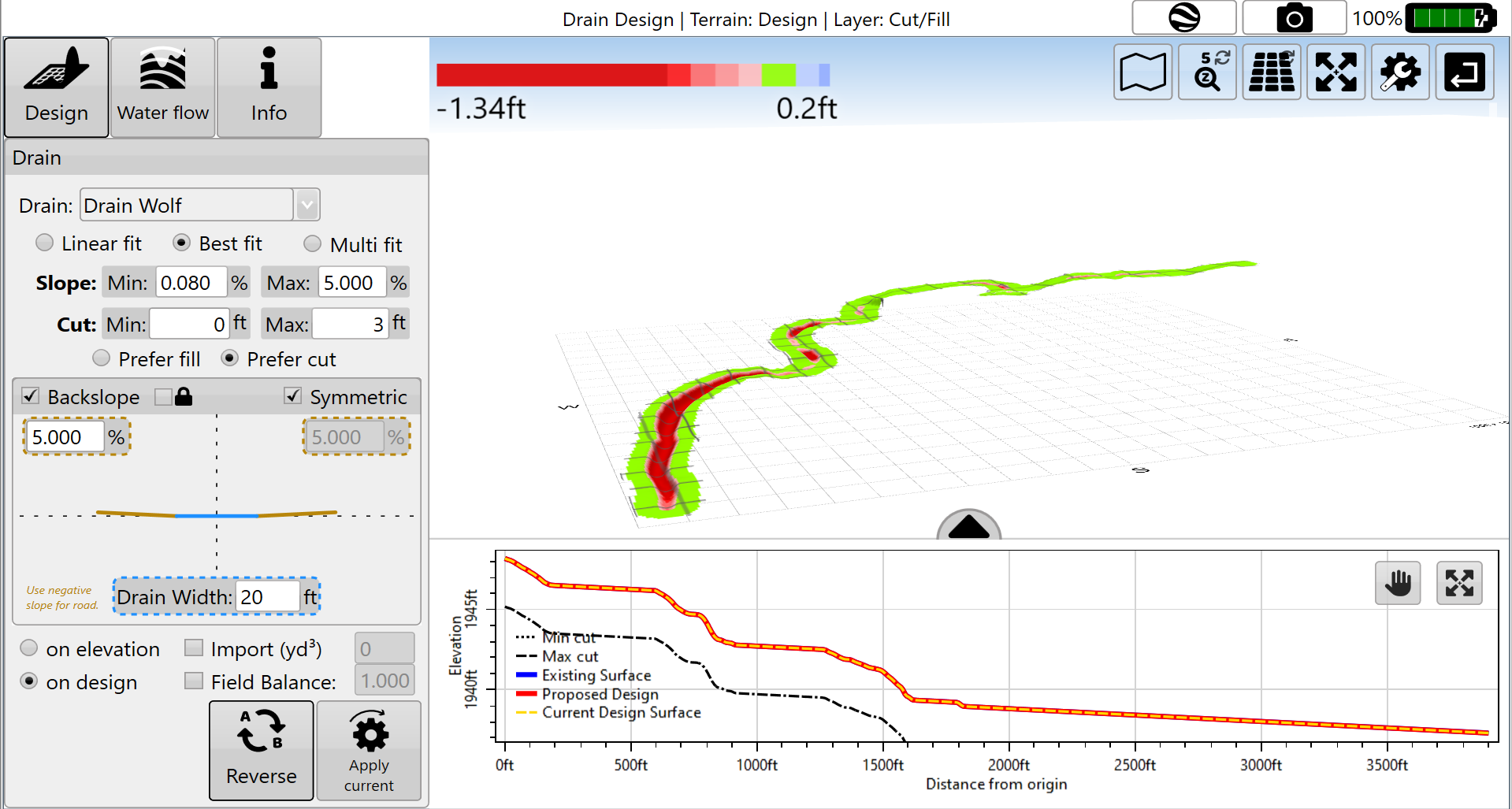This screenshot has width=1512, height=809.
Task: Click the Drain section header
Action: pyautogui.click(x=217, y=158)
